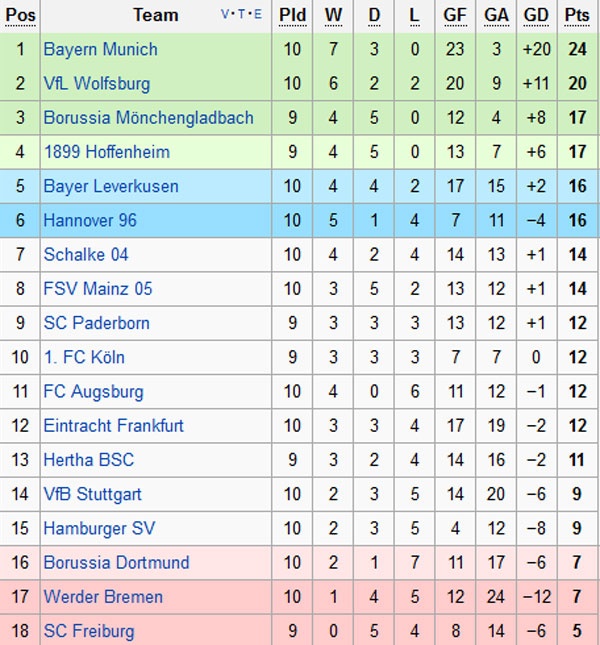Click the Hertha BSC link
The image size is (600, 645).
tap(88, 460)
